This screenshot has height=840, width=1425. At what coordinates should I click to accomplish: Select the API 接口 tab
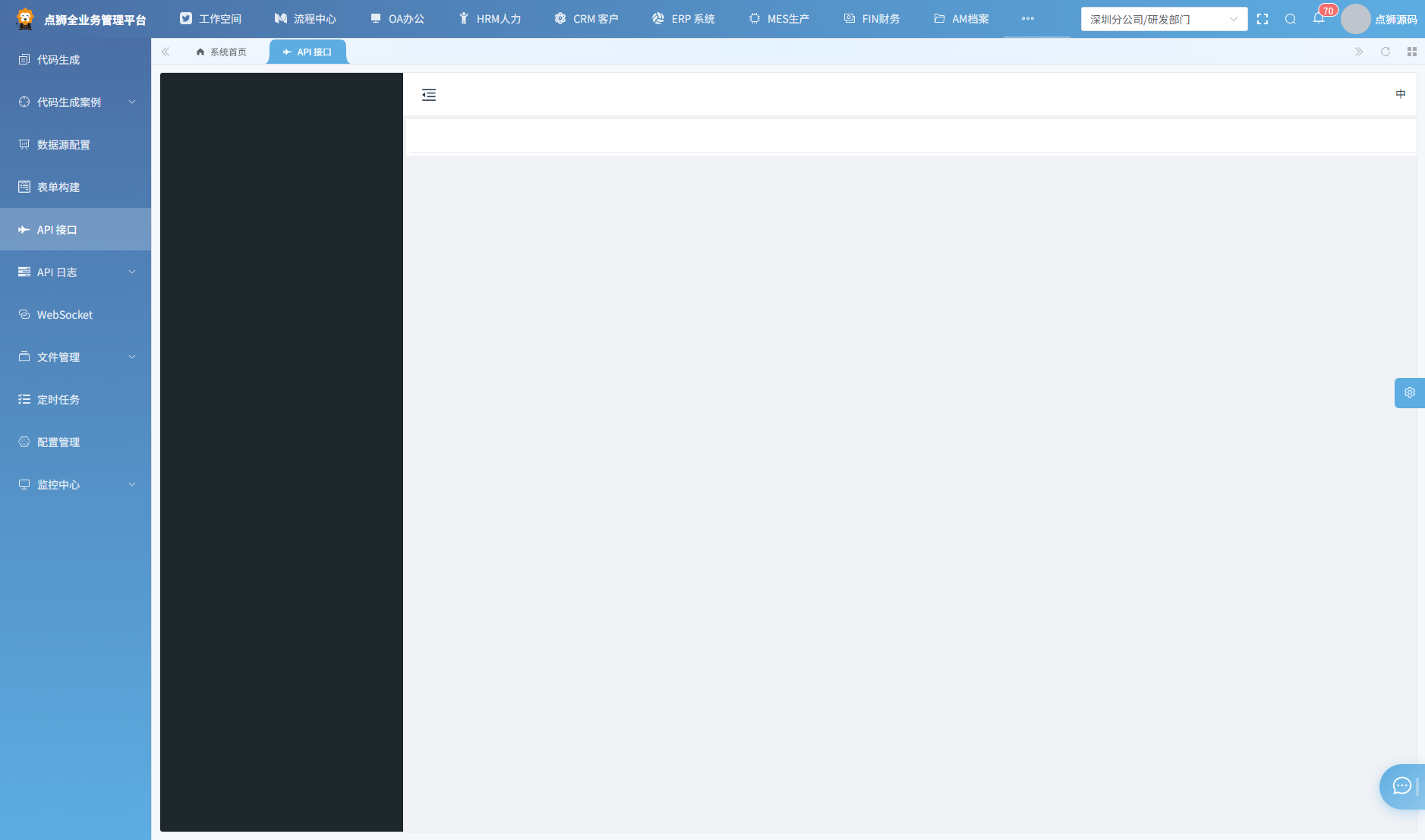click(x=307, y=52)
